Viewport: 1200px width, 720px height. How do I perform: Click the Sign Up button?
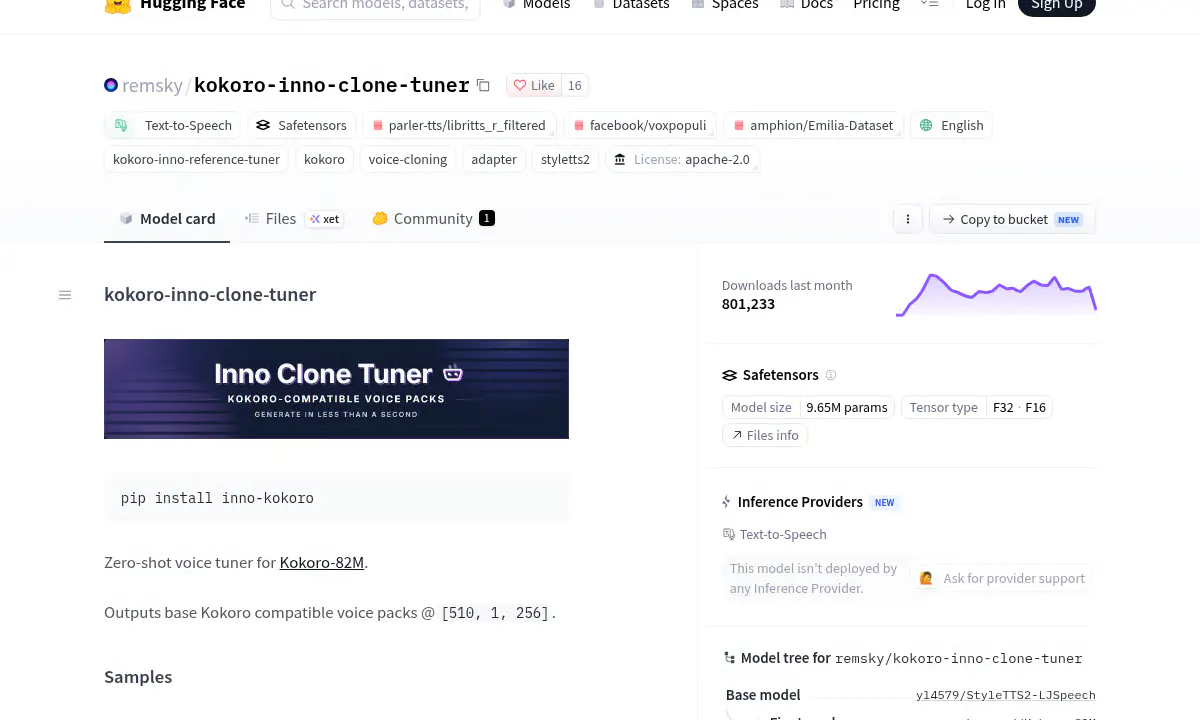click(1057, 5)
